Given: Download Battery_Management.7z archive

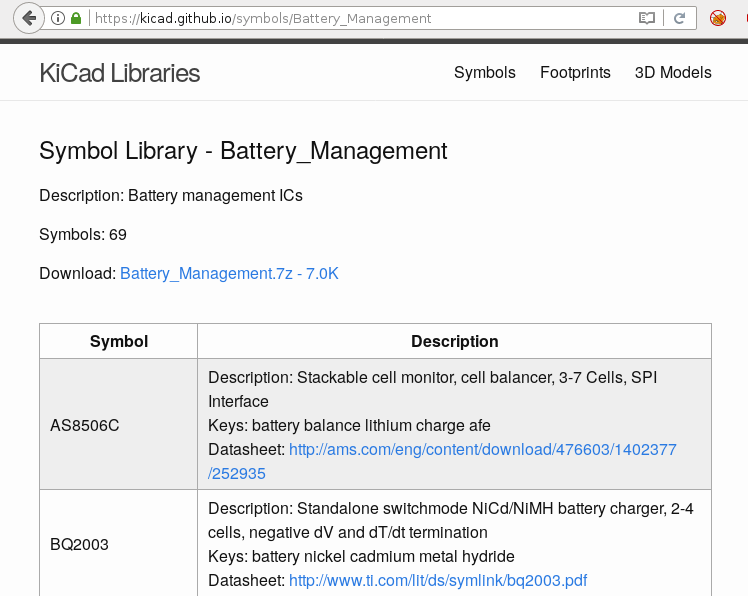Looking at the screenshot, I should [229, 273].
